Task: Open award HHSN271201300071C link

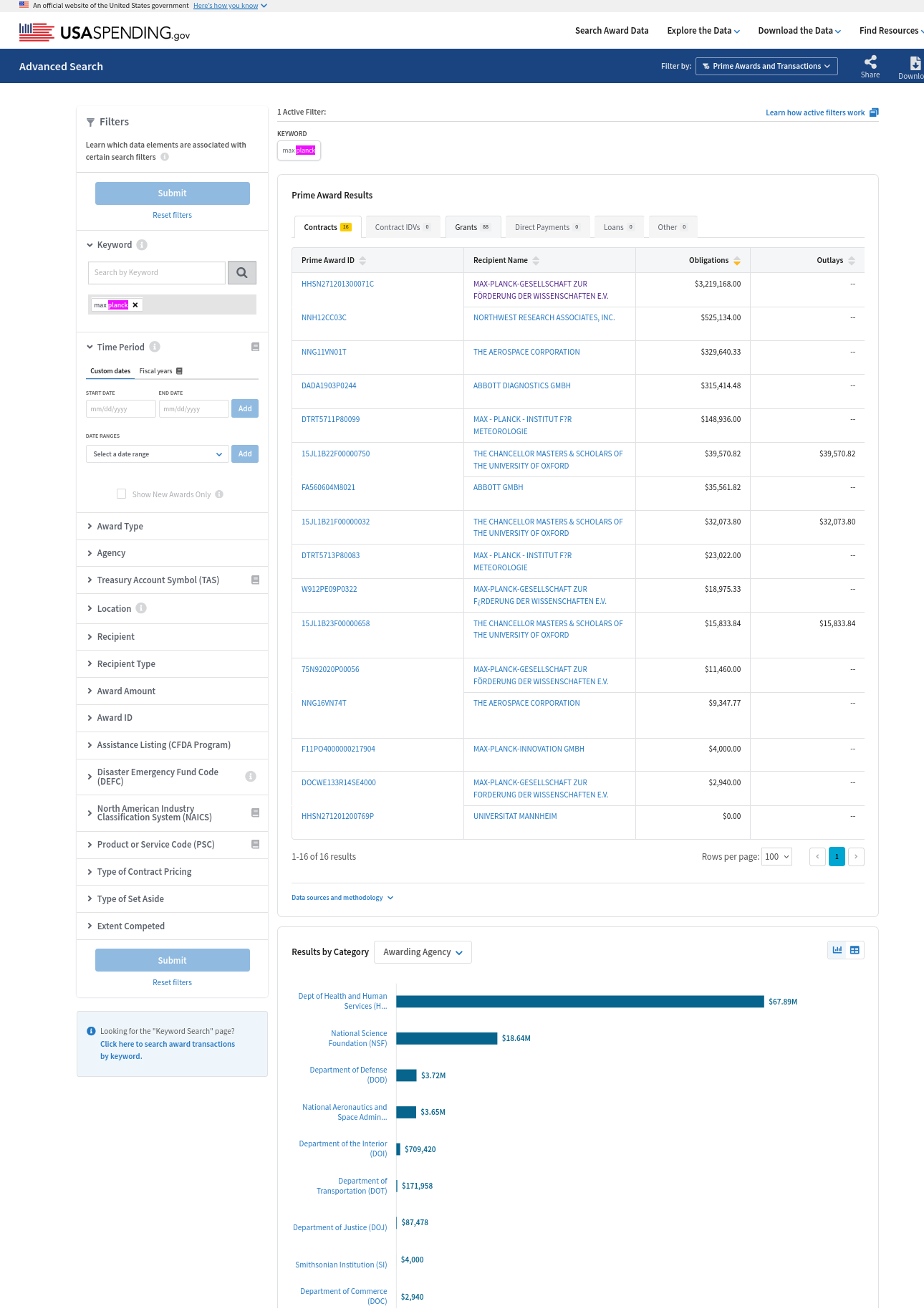Action: coord(337,284)
